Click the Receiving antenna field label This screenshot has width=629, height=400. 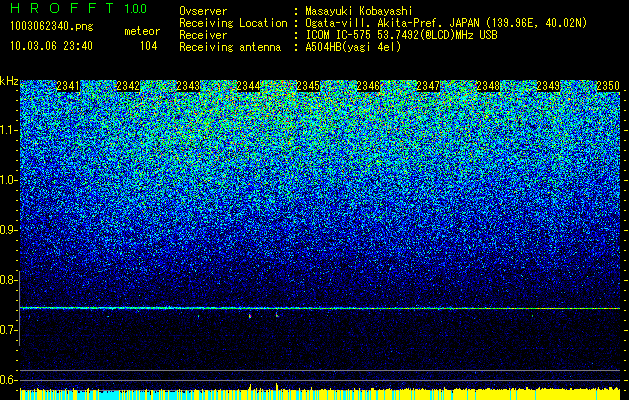click(230, 47)
